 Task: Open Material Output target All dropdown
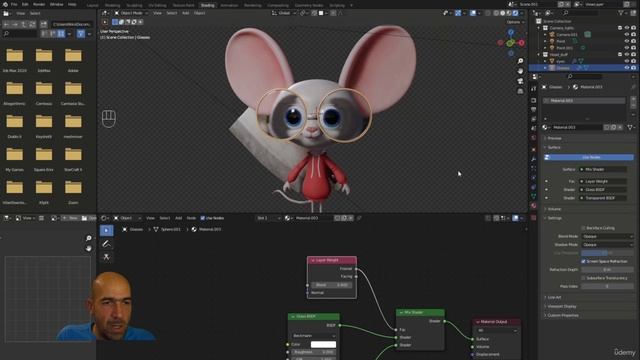pyautogui.click(x=497, y=330)
